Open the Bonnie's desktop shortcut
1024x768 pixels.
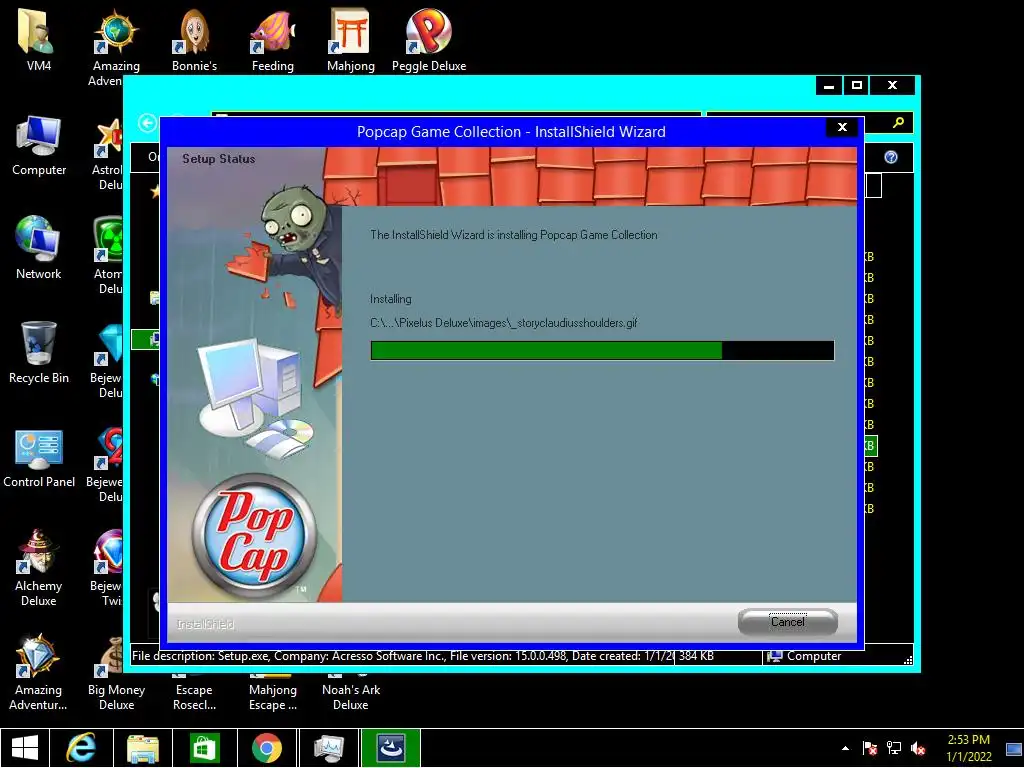pos(194,39)
